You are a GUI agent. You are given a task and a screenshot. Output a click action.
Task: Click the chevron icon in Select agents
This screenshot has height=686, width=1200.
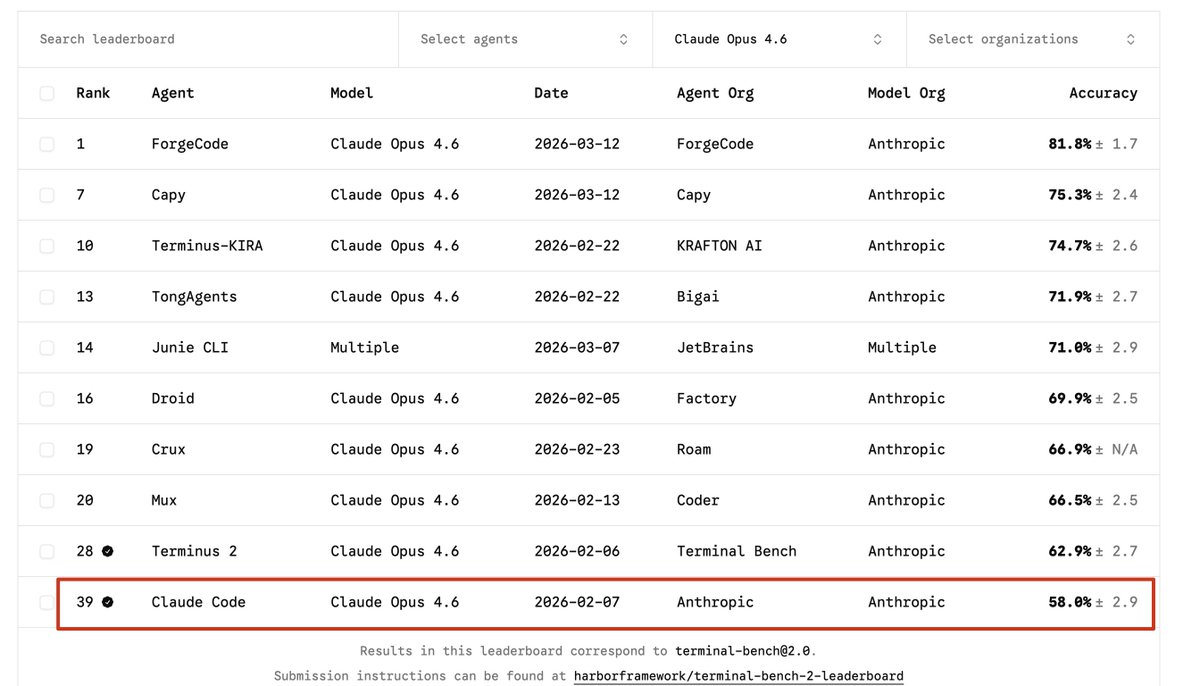coord(624,40)
